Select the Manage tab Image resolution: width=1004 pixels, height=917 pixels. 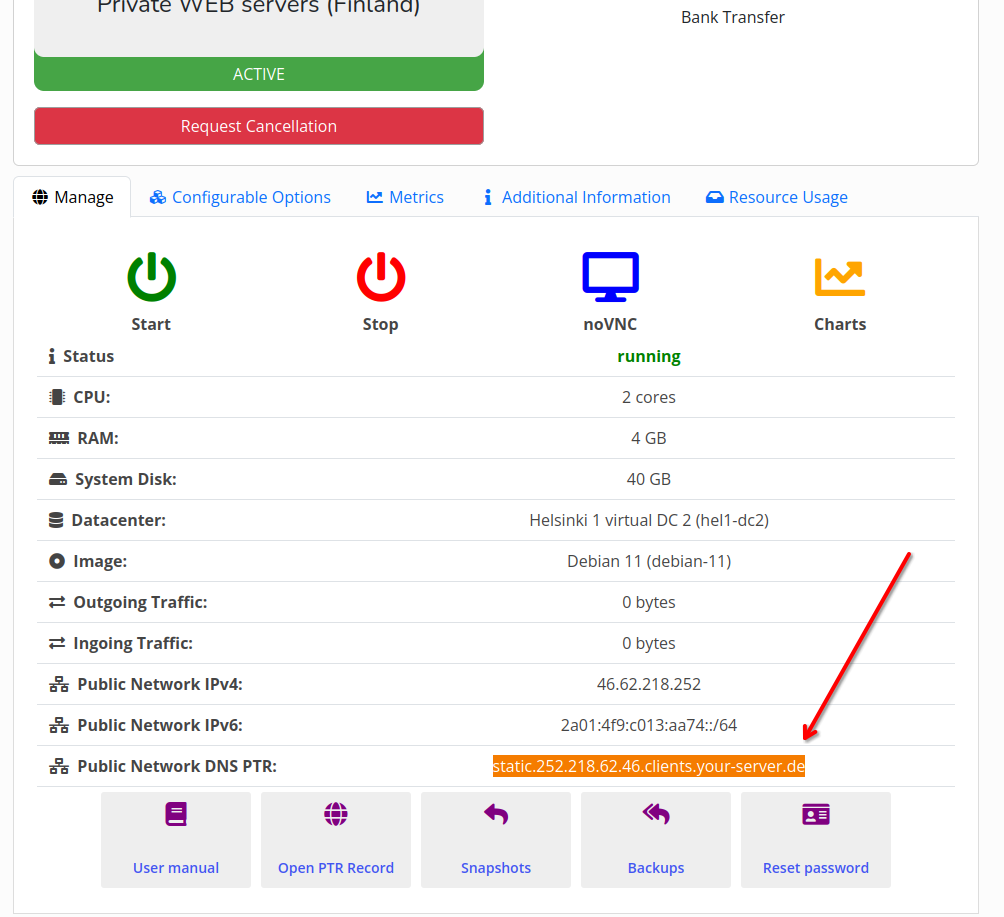73,197
